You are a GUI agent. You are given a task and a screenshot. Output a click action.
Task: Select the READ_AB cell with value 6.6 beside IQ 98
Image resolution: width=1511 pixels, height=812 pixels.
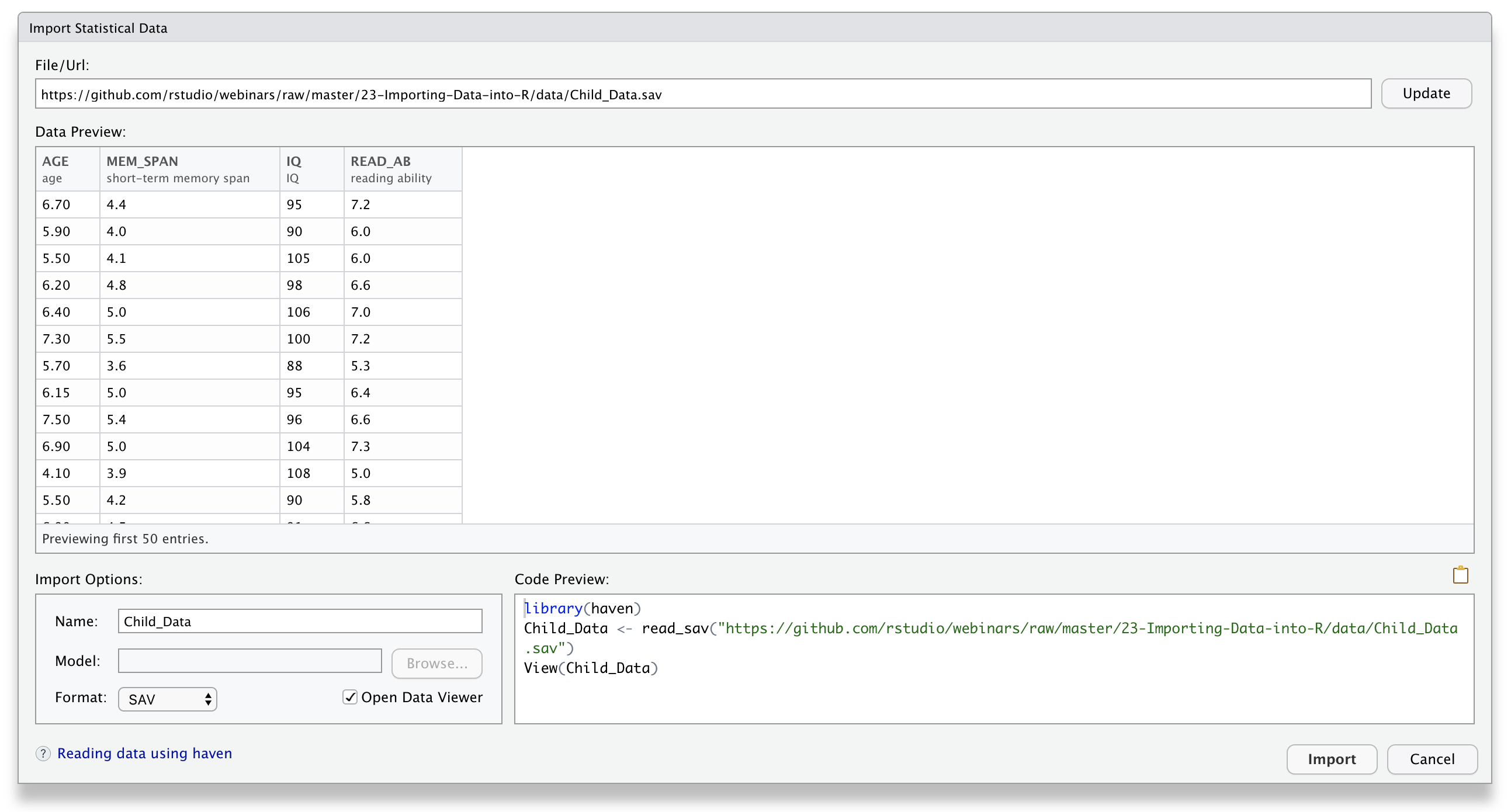point(403,286)
